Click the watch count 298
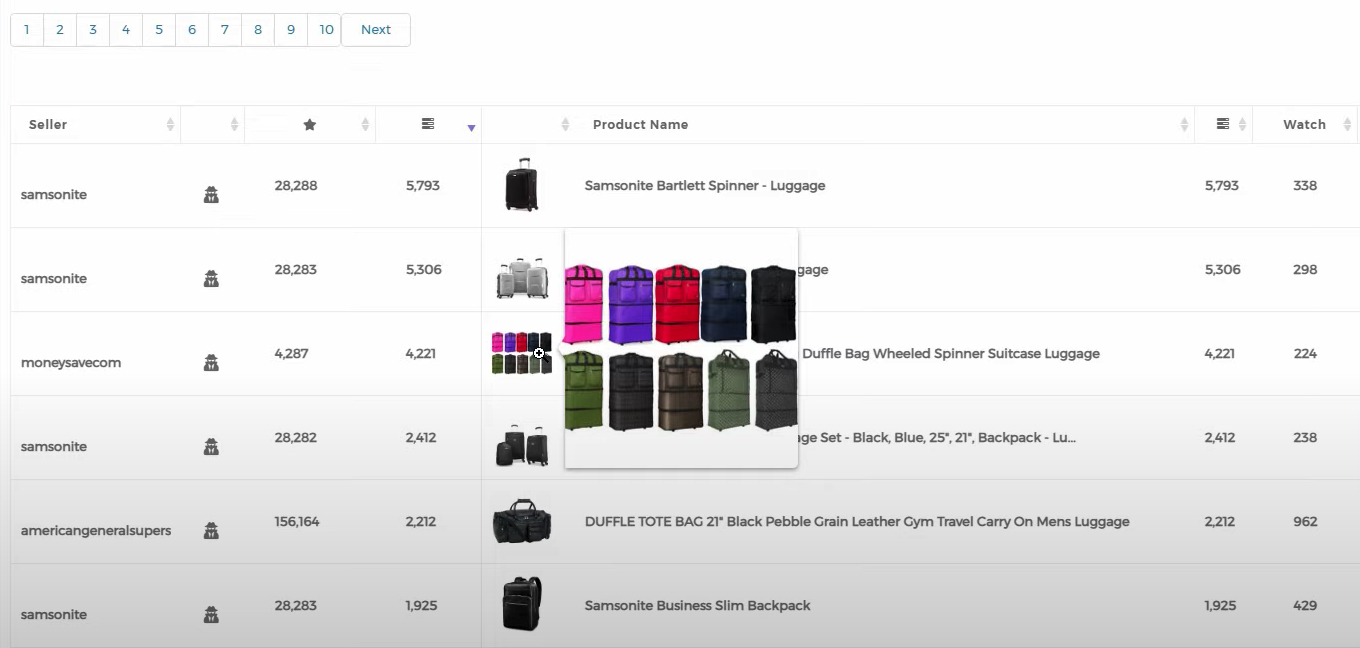The image size is (1360, 648). click(1305, 269)
